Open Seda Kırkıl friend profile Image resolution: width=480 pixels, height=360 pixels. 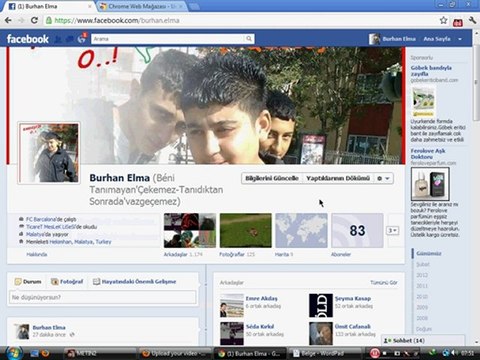[x=260, y=326]
